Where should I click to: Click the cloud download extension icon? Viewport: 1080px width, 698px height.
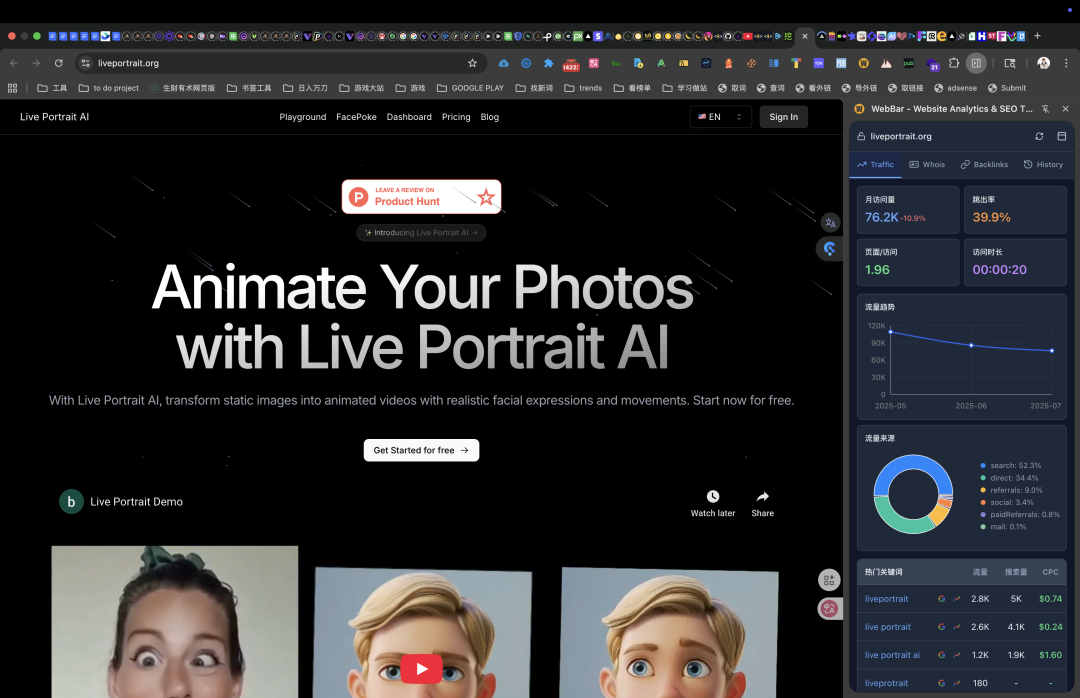point(503,63)
